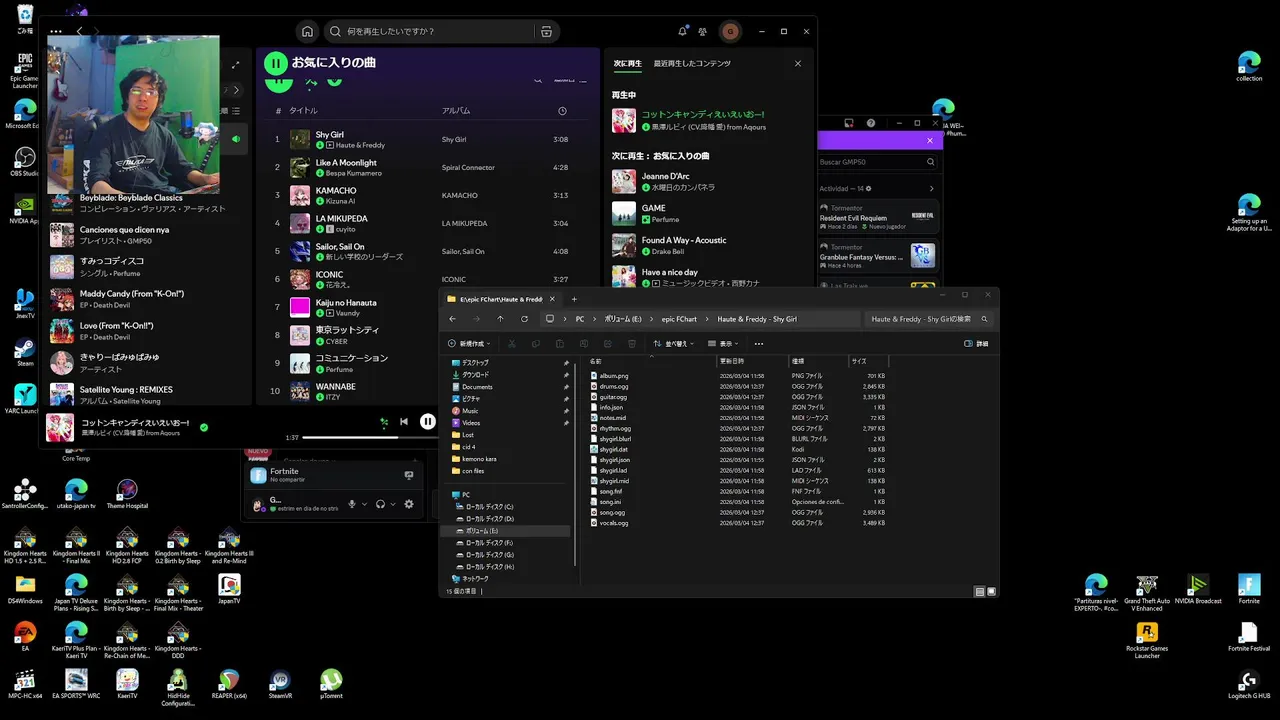Pause song in Spotify bottom player bar
Image resolution: width=1280 pixels, height=720 pixels.
(427, 422)
